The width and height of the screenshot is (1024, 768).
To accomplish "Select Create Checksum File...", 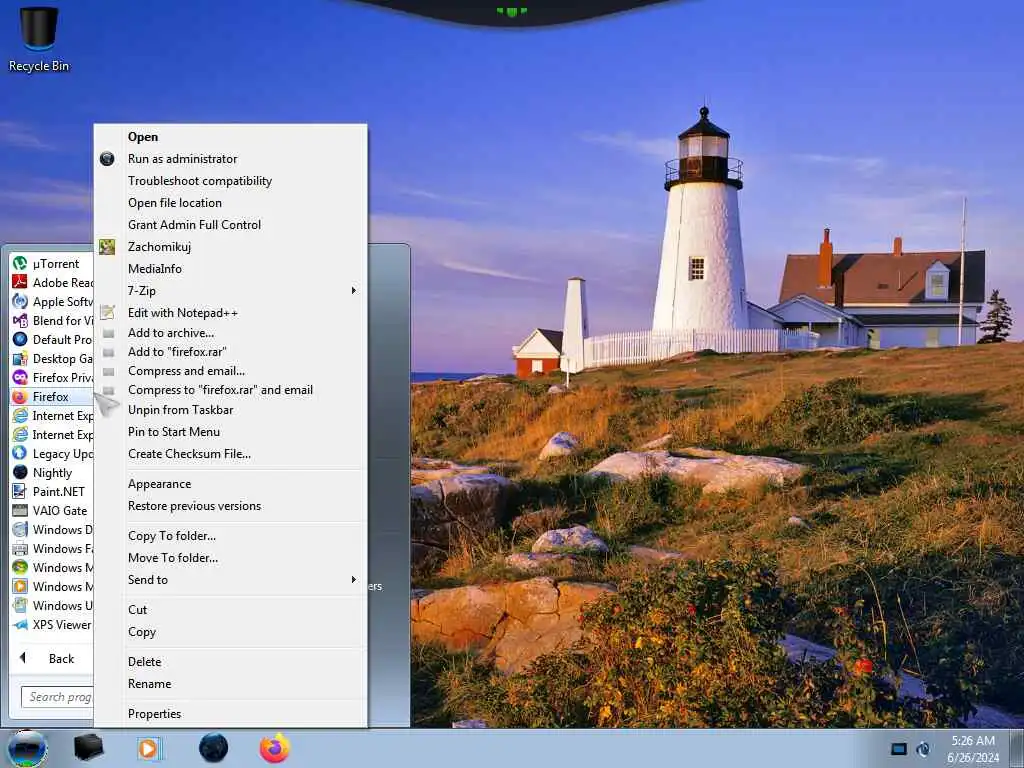I will coord(189,454).
